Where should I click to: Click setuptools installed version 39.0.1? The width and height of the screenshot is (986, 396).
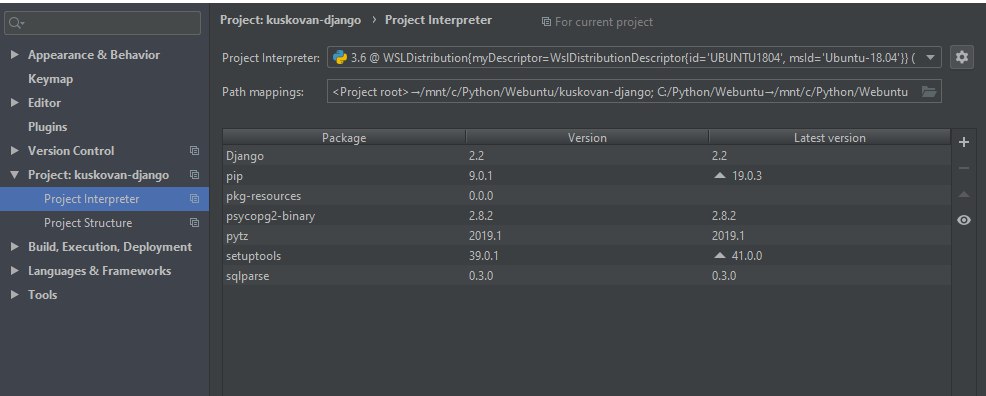484,256
